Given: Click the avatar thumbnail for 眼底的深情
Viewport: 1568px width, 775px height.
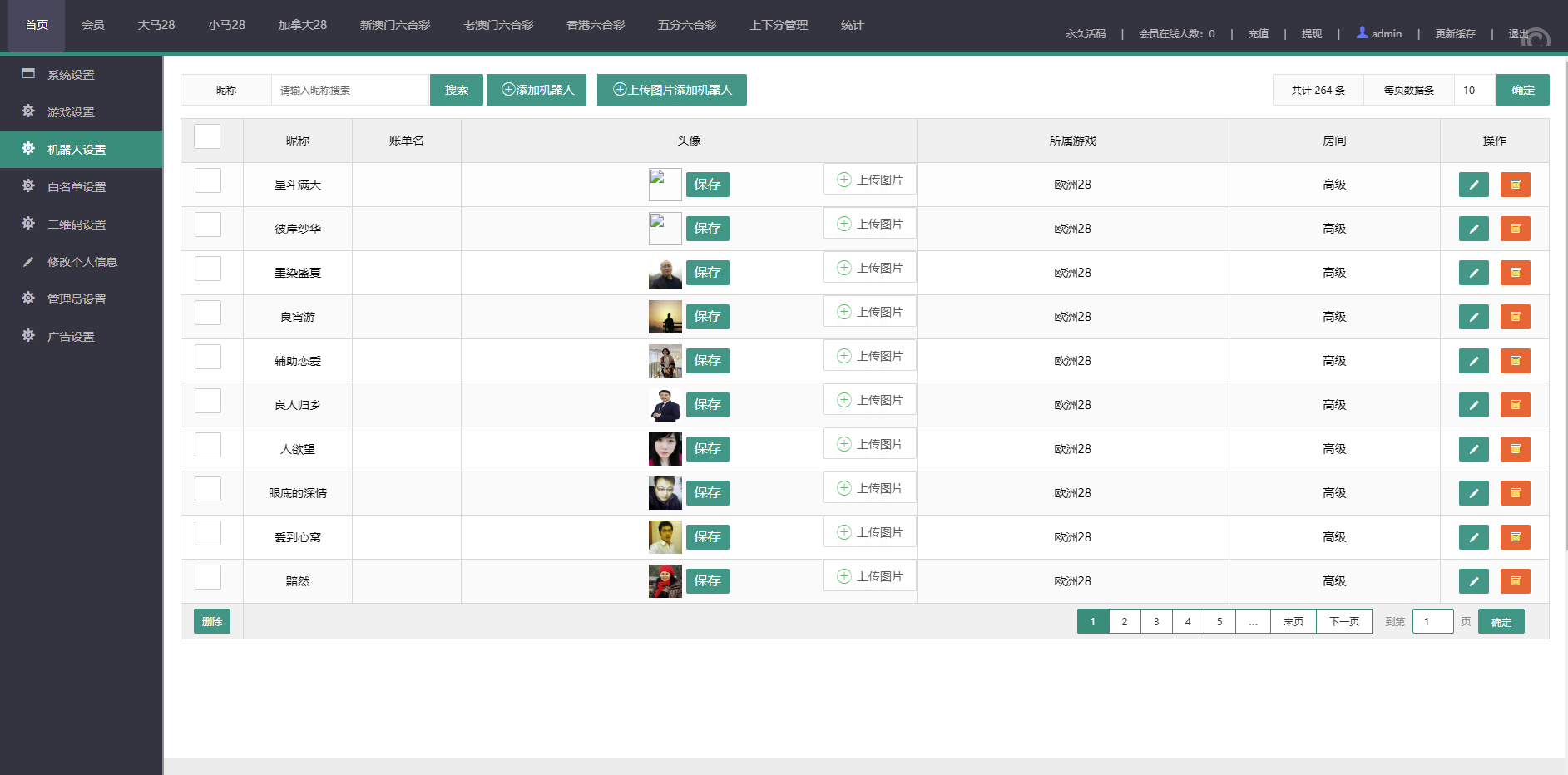Looking at the screenshot, I should click(x=665, y=493).
